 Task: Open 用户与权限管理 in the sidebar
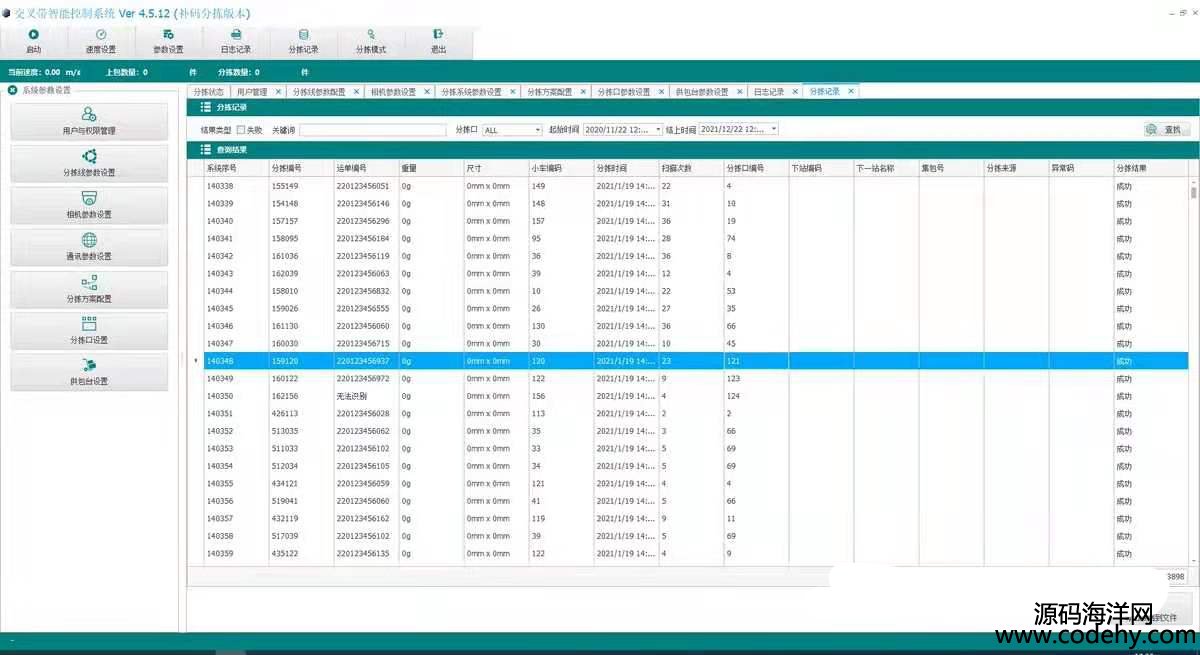[89, 121]
